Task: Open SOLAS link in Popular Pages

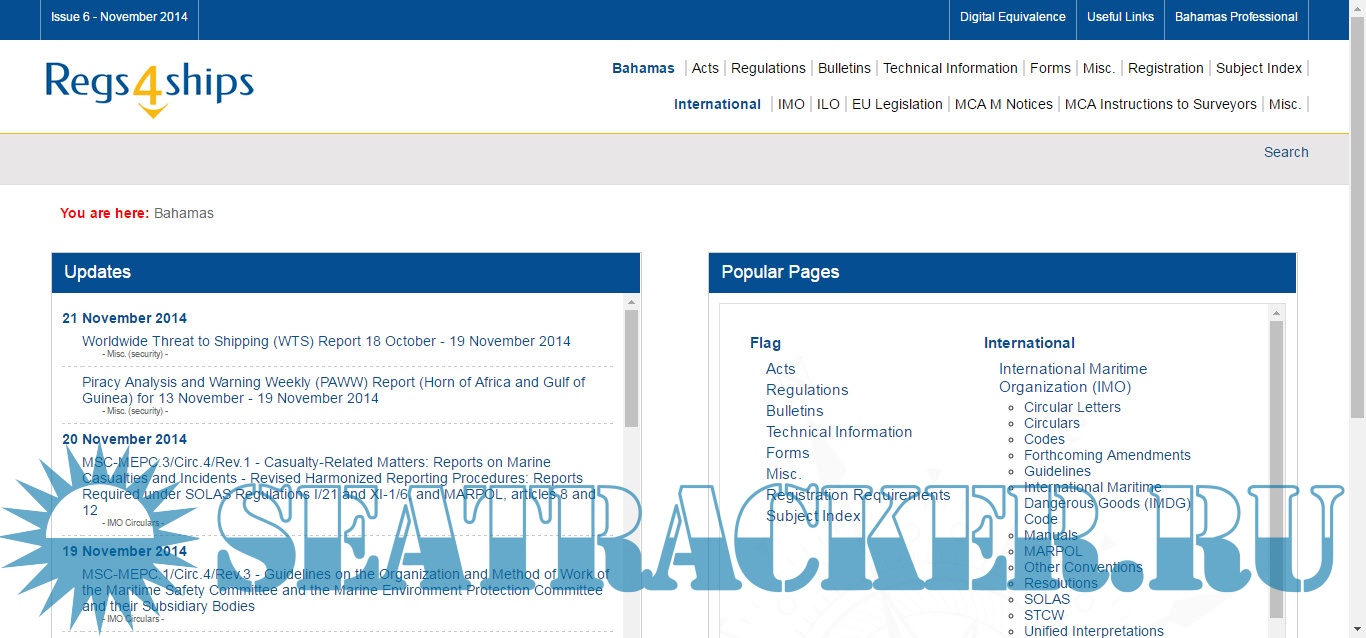Action: pos(1046,599)
